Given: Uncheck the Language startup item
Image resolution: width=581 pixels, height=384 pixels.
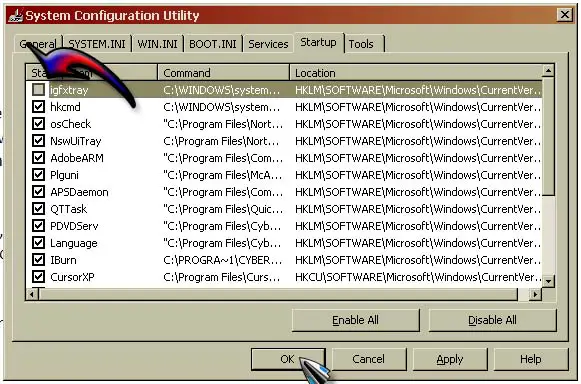Looking at the screenshot, I should click(38, 243).
